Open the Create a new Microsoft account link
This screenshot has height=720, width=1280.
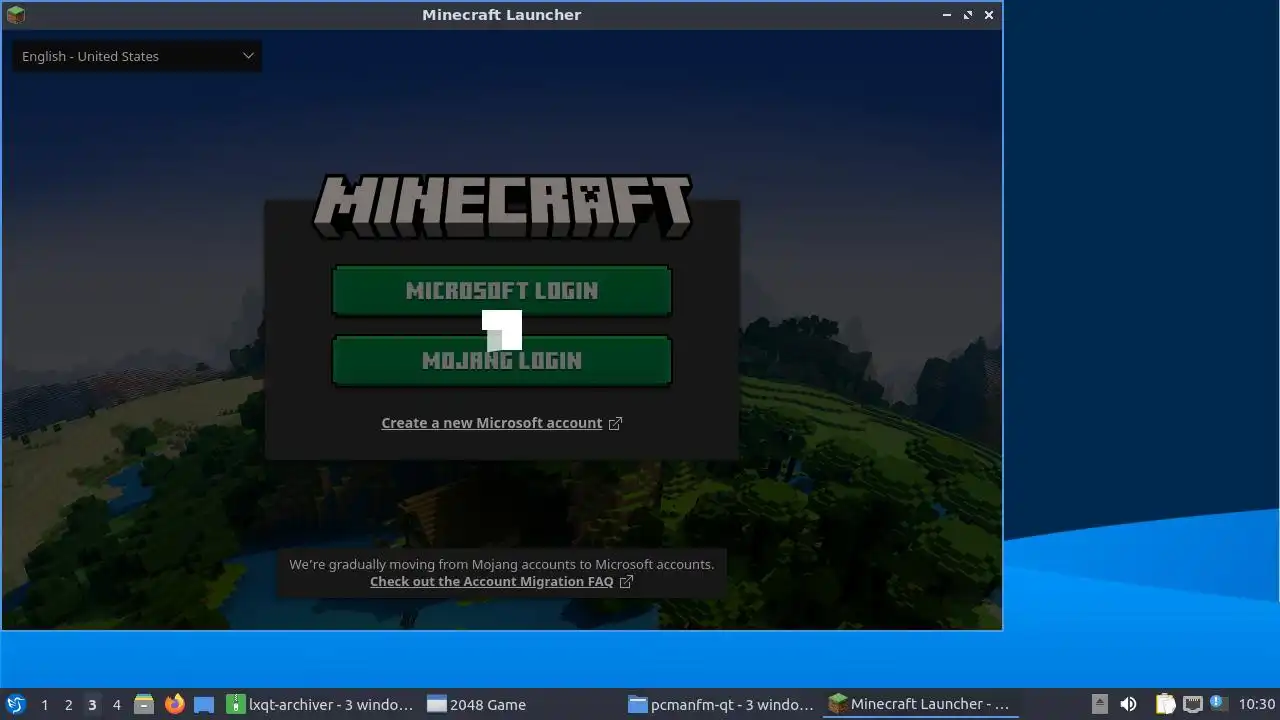491,423
